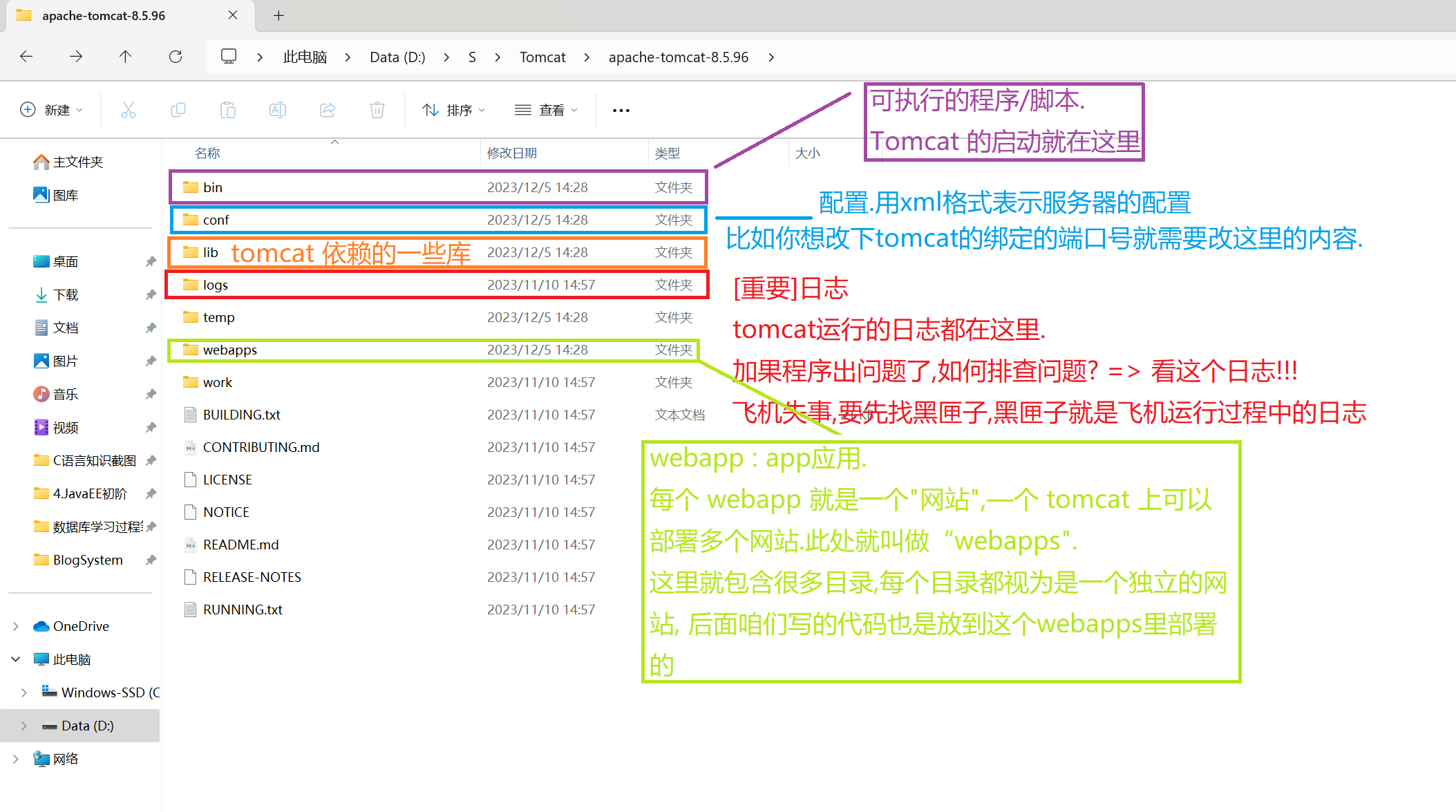
Task: Click the Delete trash icon
Action: pos(377,110)
